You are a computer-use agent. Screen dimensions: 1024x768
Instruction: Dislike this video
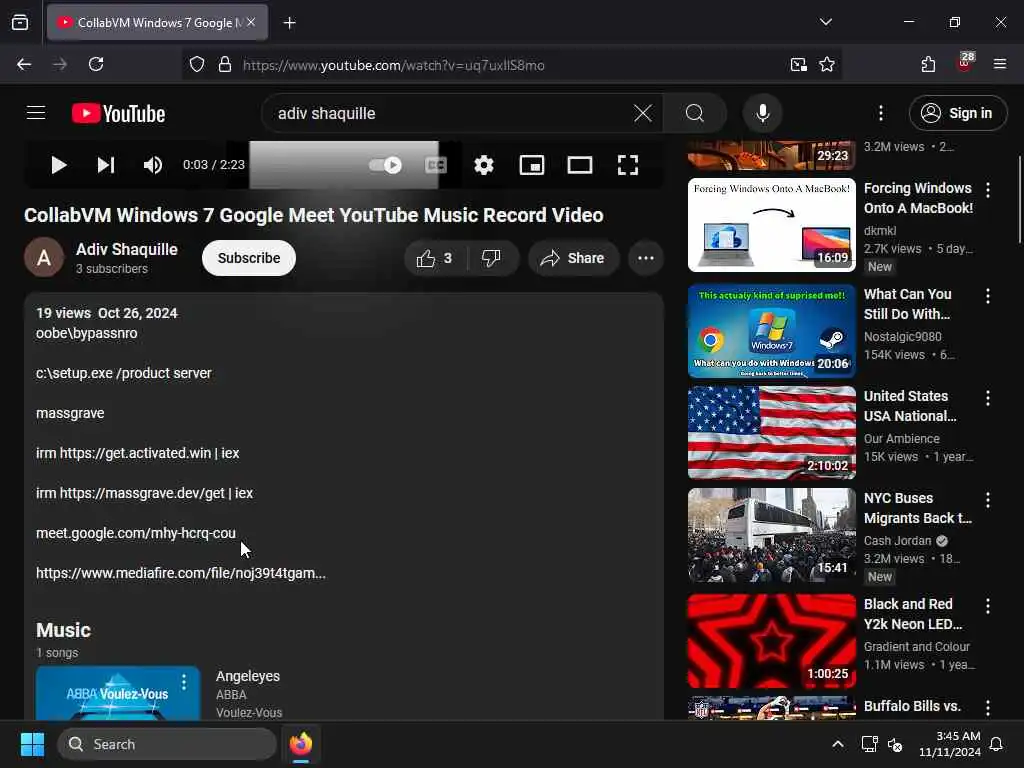click(491, 258)
